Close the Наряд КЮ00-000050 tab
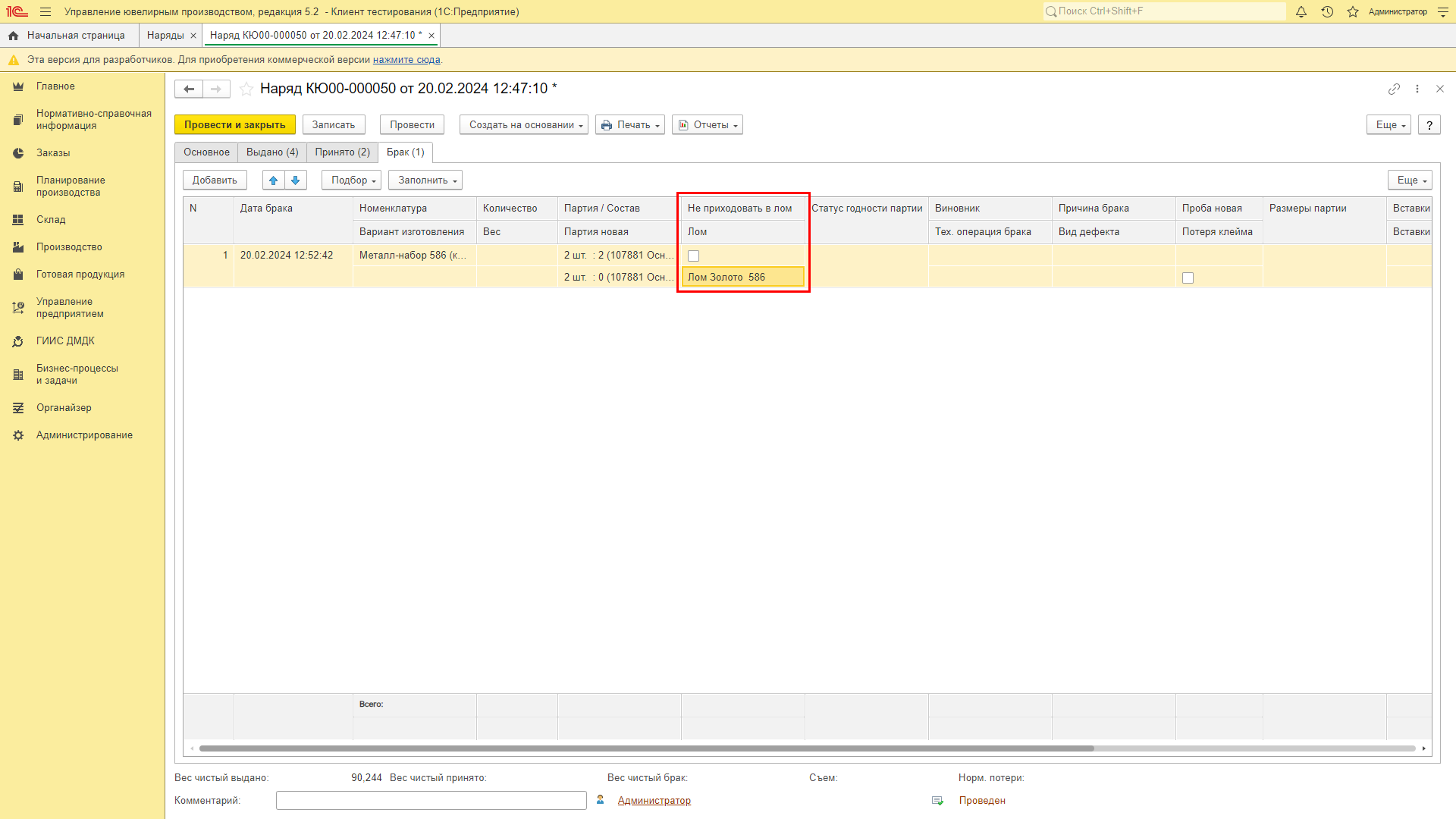Image resolution: width=1456 pixels, height=819 pixels. point(431,36)
